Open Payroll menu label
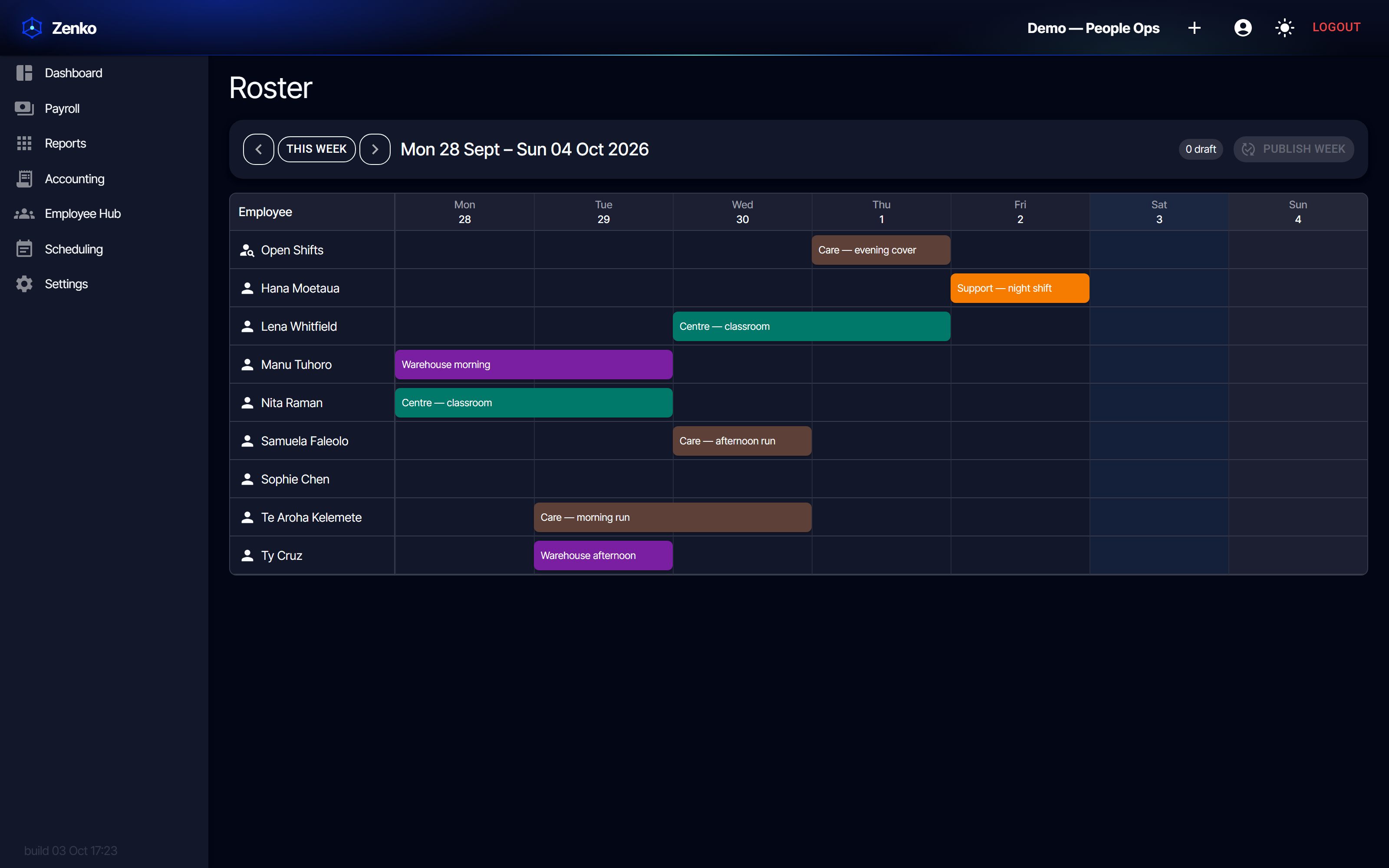Viewport: 1389px width, 868px height. pyautogui.click(x=62, y=108)
